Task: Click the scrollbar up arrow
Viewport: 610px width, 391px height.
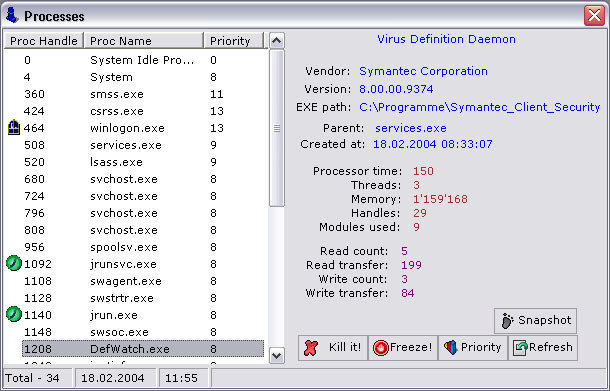Action: point(277,40)
